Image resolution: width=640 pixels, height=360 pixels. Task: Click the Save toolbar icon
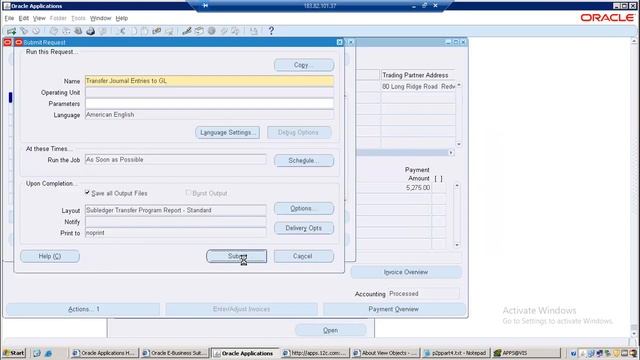53,31
